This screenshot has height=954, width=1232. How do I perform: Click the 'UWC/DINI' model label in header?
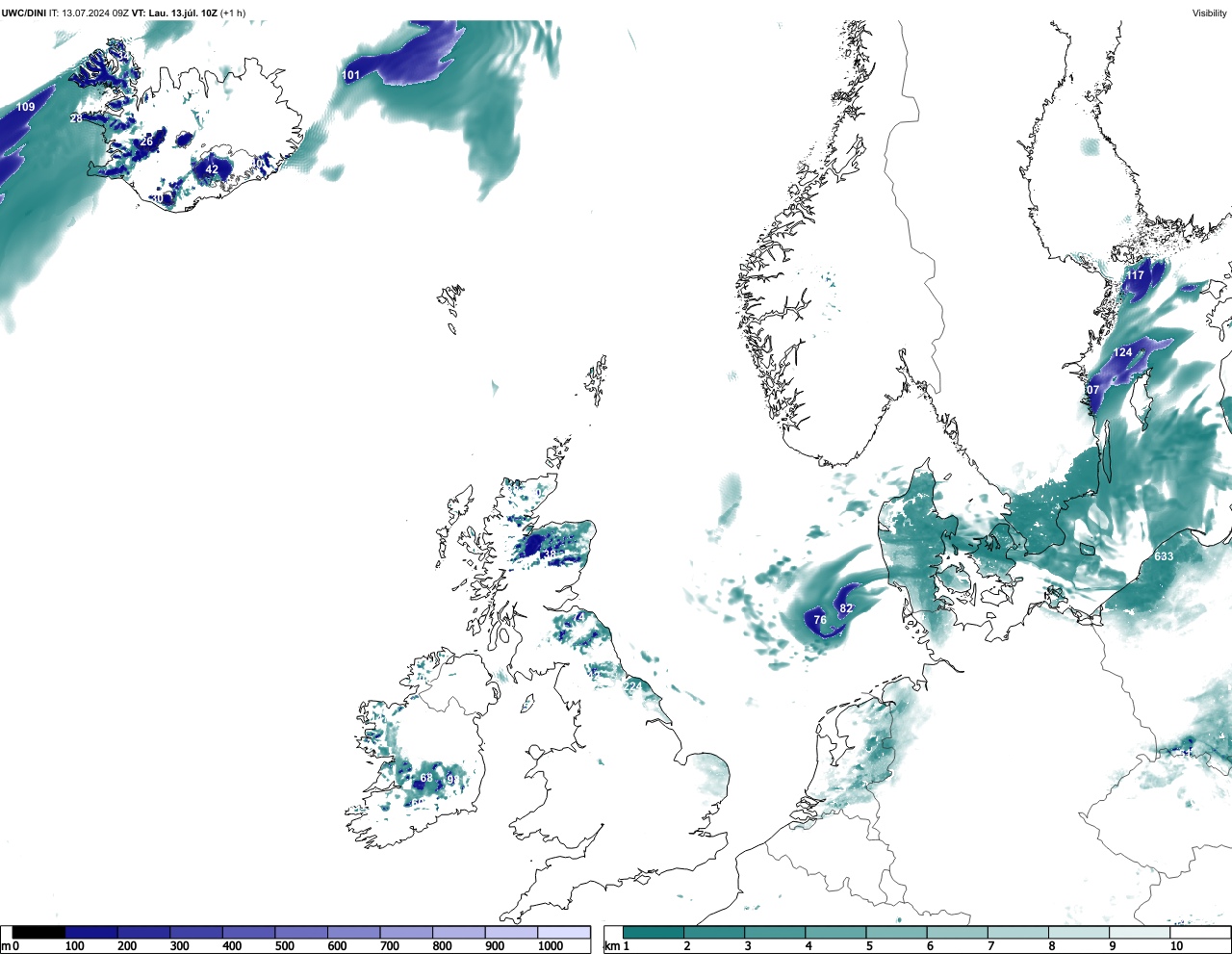[23, 13]
